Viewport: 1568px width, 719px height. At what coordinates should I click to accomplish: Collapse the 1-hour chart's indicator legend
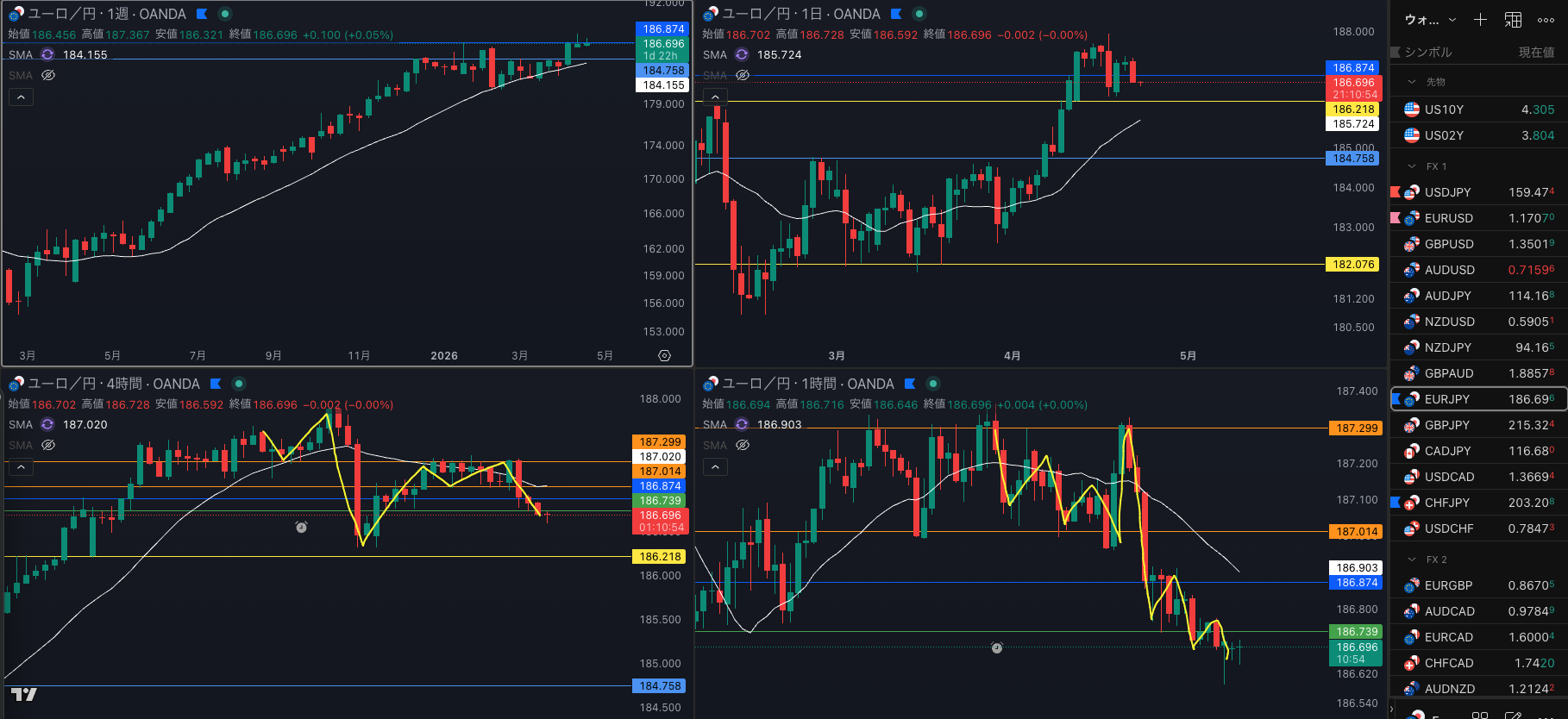[715, 467]
